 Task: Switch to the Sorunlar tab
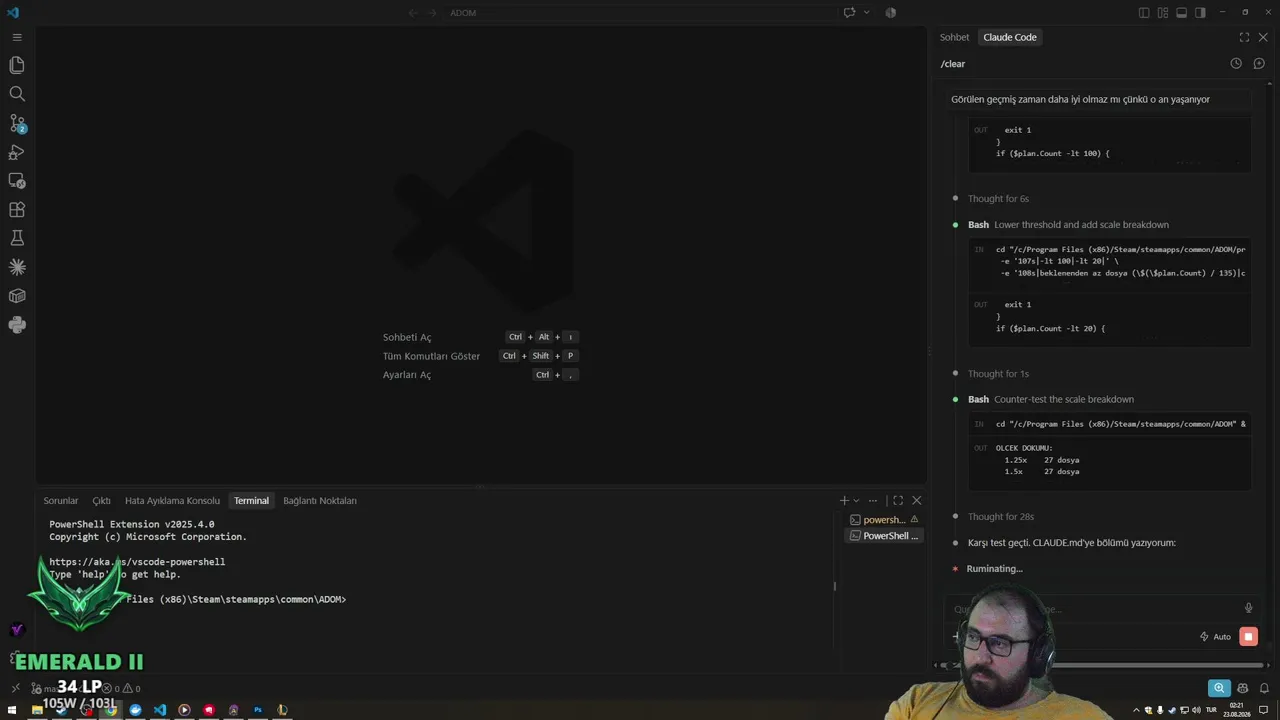(61, 501)
